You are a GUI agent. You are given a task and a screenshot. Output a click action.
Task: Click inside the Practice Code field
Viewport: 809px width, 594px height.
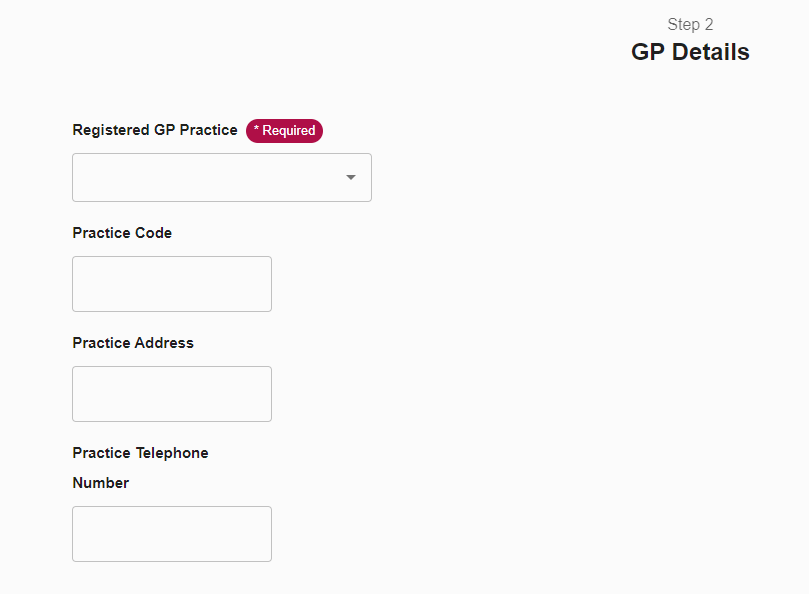point(172,284)
